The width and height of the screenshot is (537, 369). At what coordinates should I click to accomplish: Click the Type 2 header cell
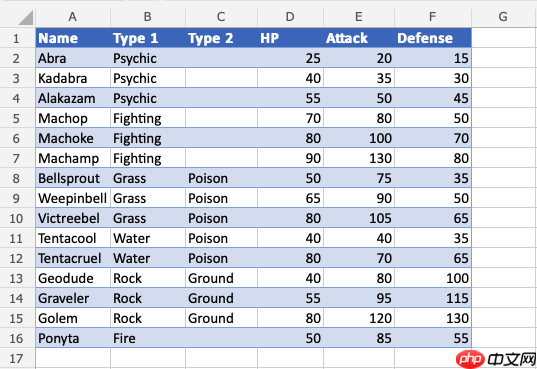click(221, 38)
